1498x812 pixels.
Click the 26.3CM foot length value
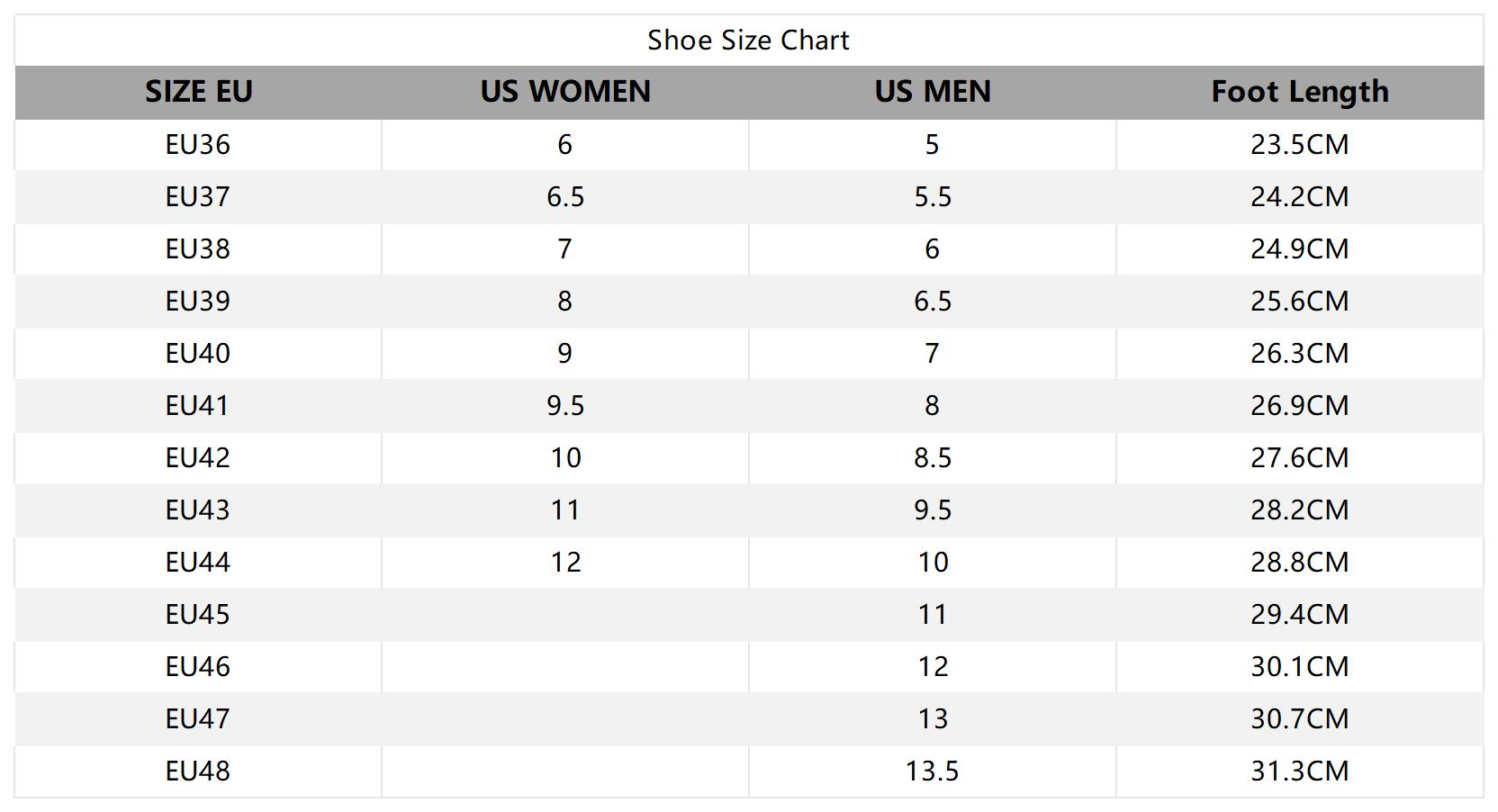[1299, 354]
